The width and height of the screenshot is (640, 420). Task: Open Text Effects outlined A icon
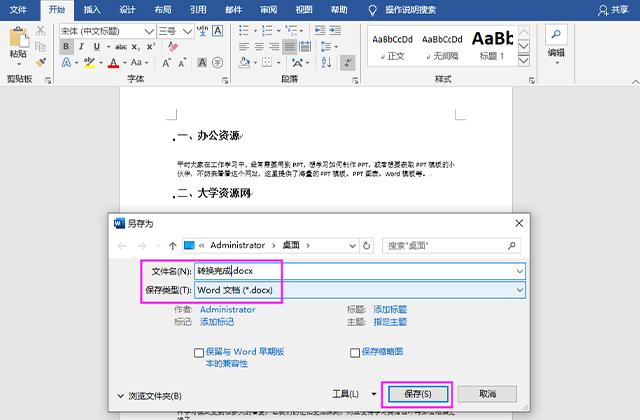(66, 62)
